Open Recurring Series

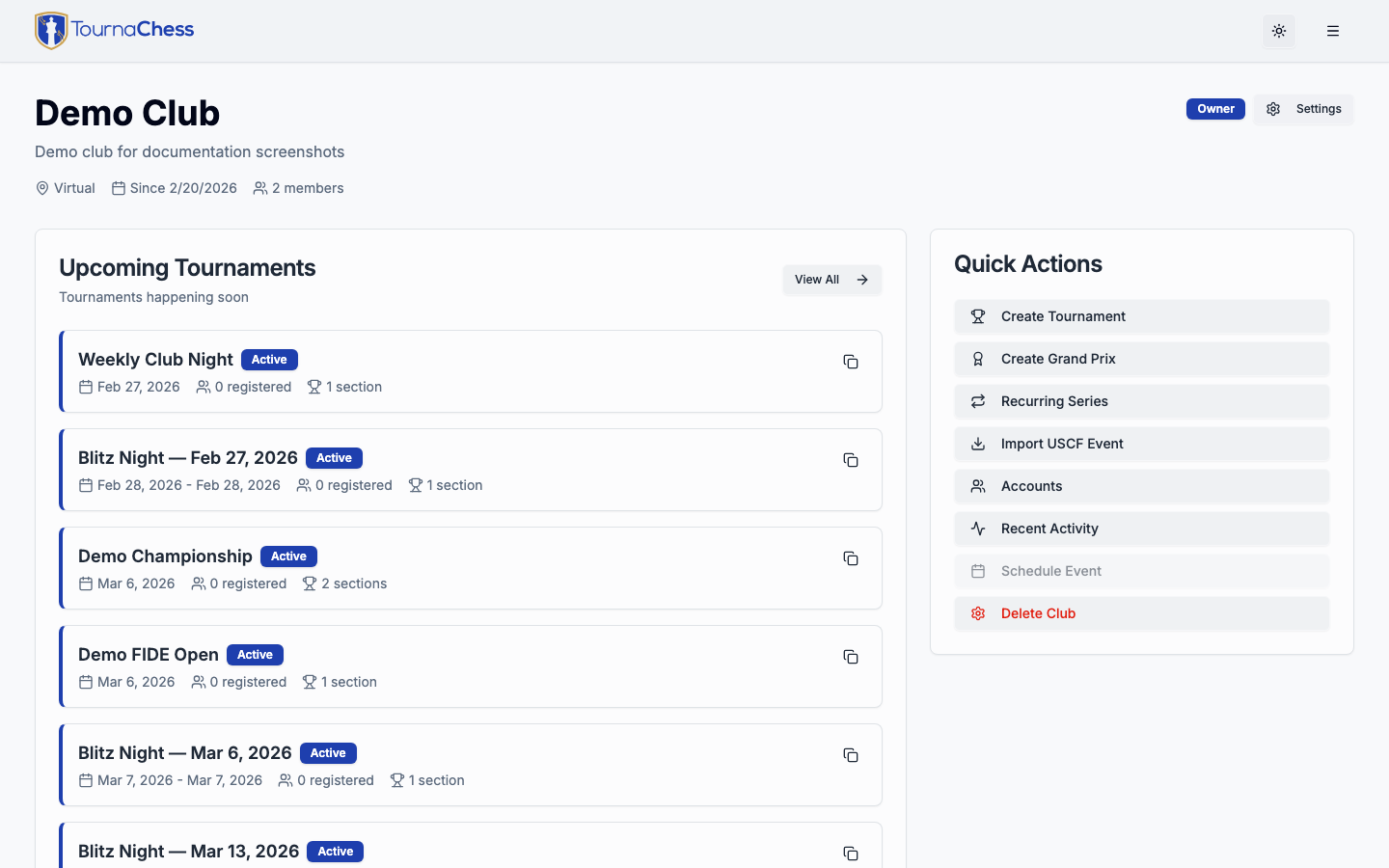coord(1141,401)
